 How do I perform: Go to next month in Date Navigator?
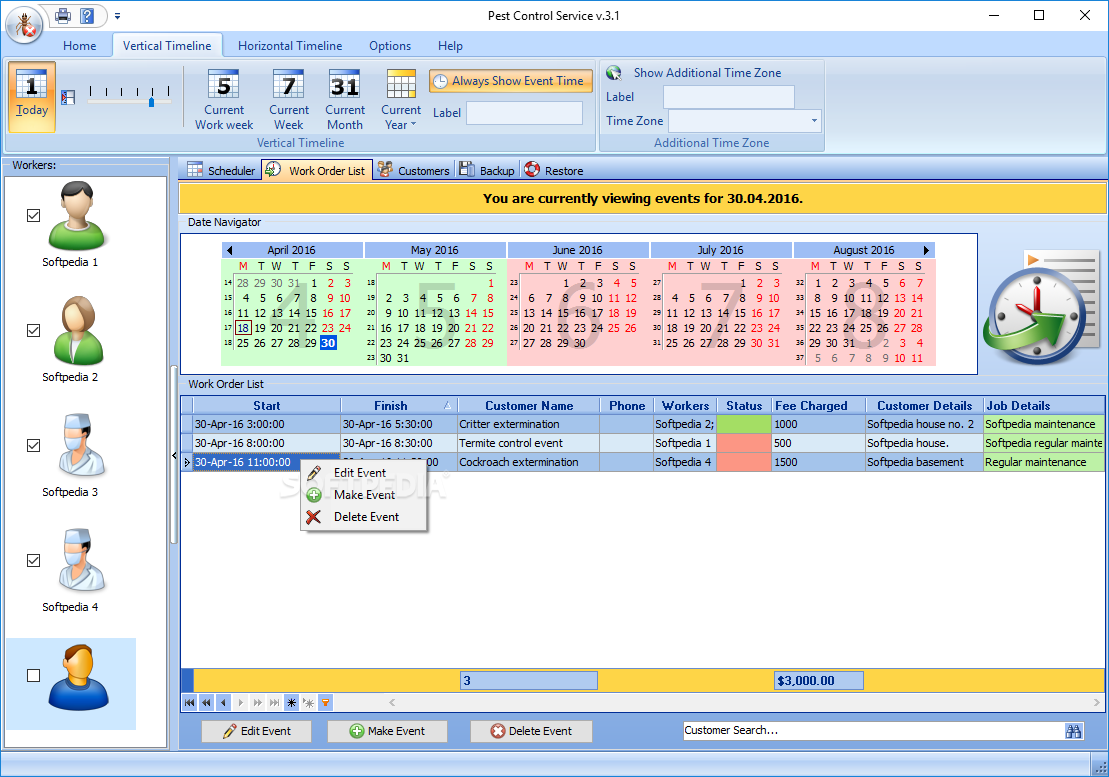(926, 250)
